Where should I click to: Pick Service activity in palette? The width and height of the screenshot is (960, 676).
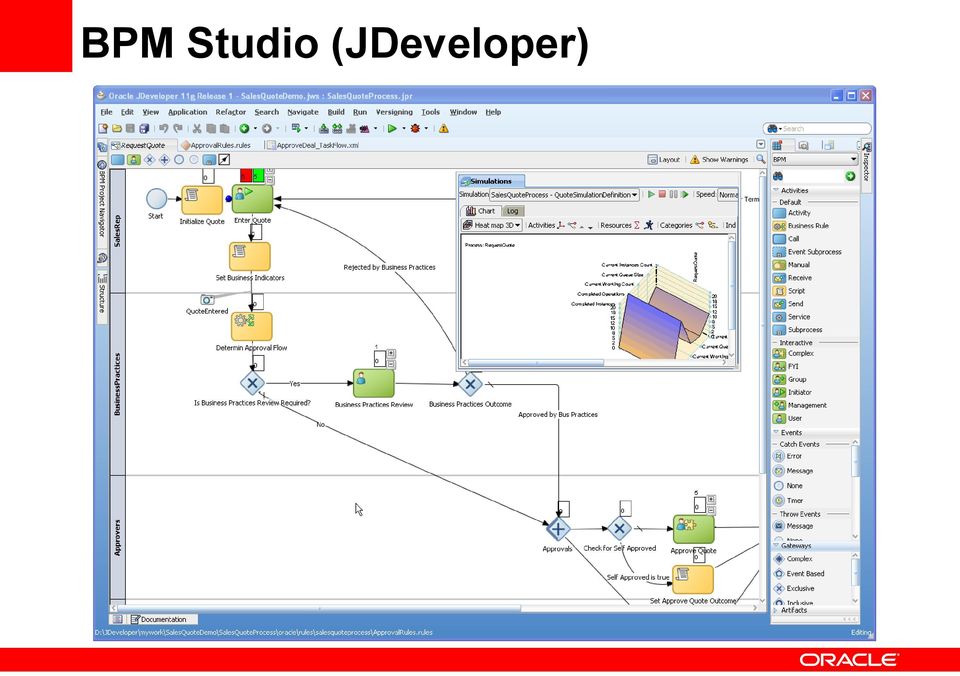[x=792, y=317]
